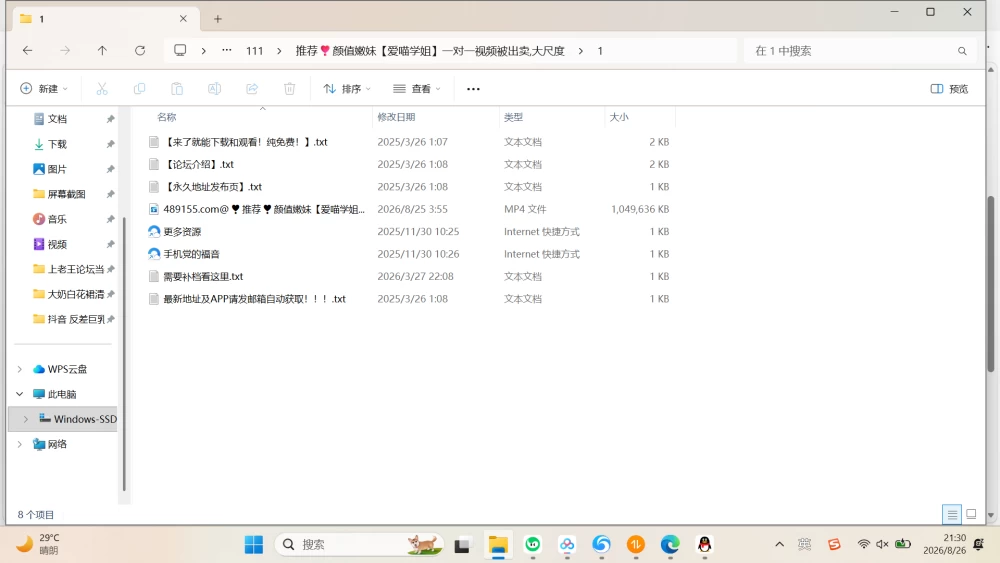This screenshot has width=1000, height=563.
Task: Launch Microsoft Edge from the taskbar
Action: pyautogui.click(x=670, y=545)
